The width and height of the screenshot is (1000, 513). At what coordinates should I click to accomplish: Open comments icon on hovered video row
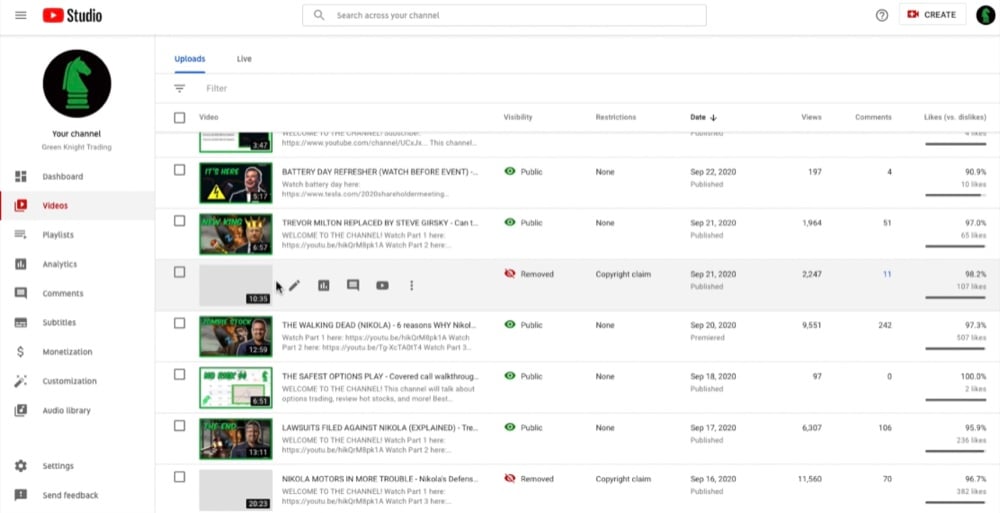(x=353, y=285)
